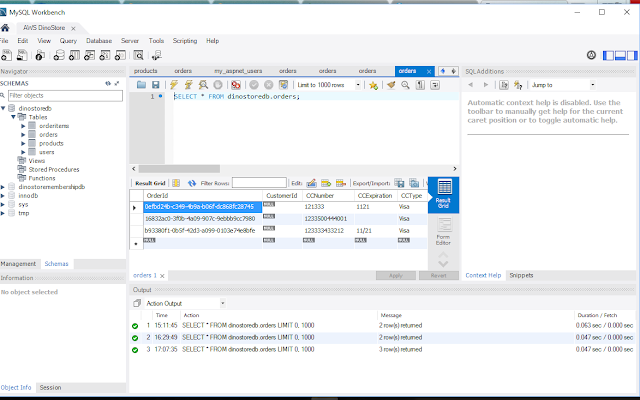Screen dimensions: 640x400
Task: Switch to products query tab
Action: coord(145,71)
